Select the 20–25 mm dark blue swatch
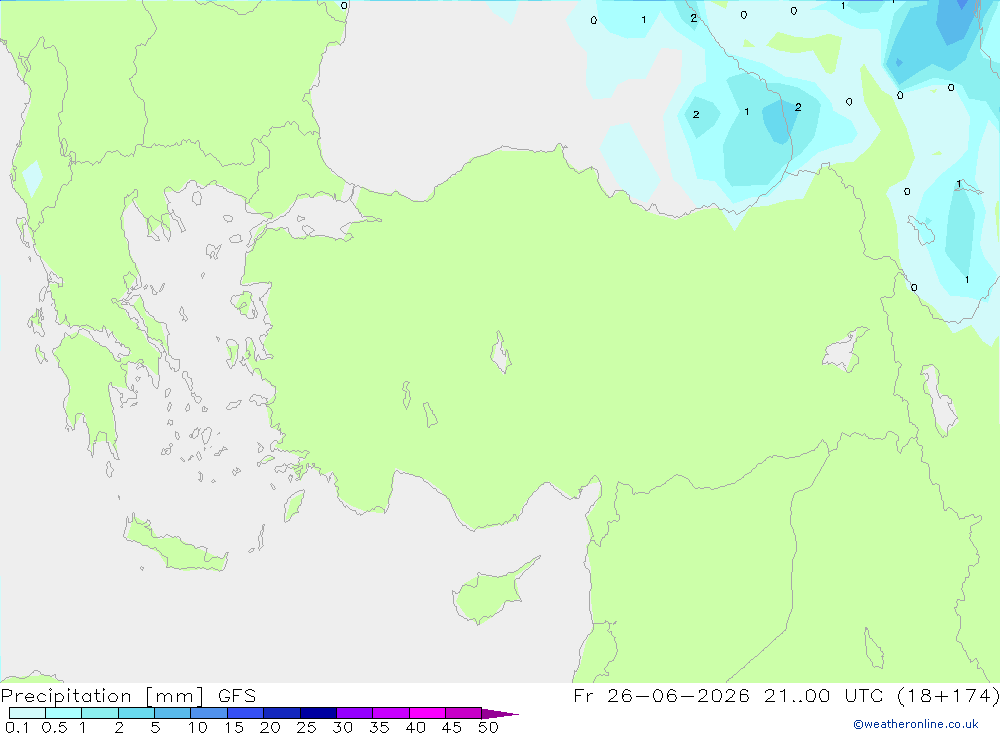 coord(282,713)
